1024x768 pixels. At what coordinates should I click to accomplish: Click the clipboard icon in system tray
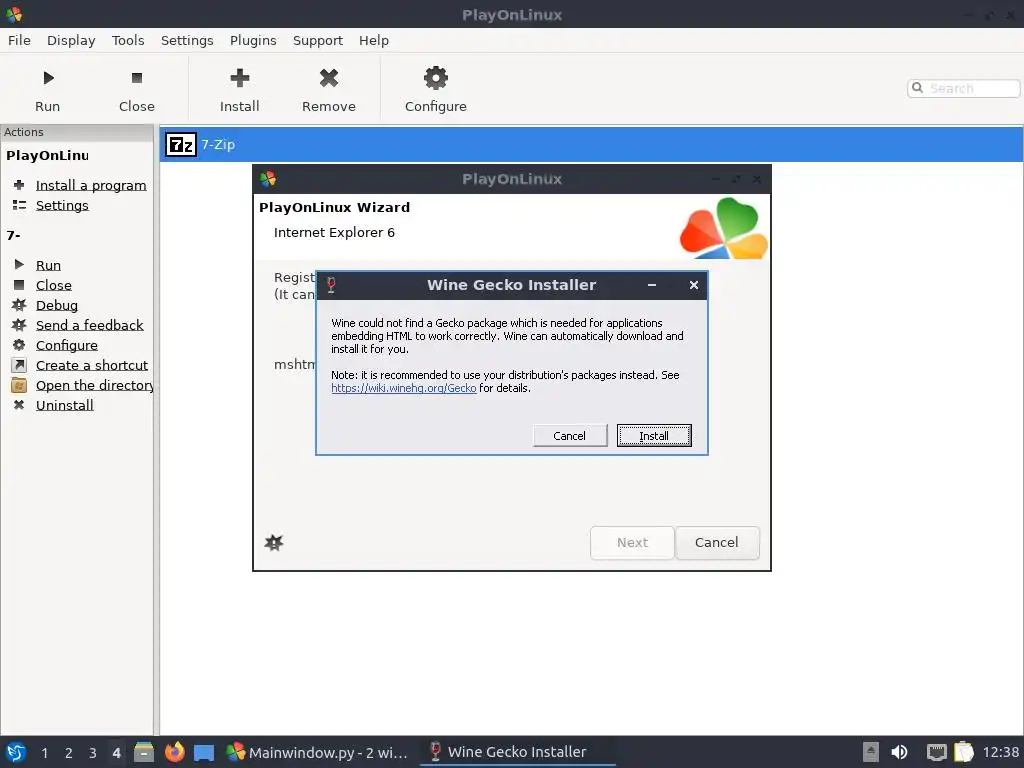click(964, 752)
